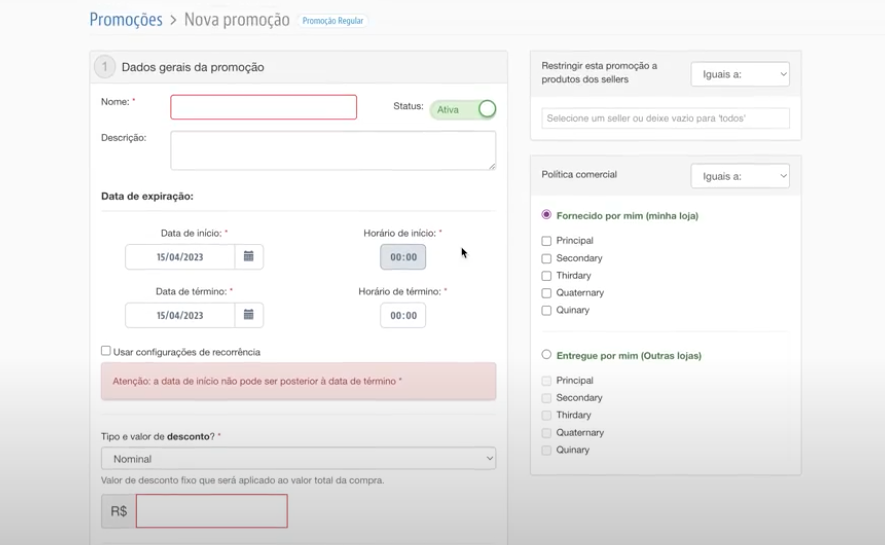Click the Data de início date field
This screenshot has width=885, height=545.
point(180,257)
